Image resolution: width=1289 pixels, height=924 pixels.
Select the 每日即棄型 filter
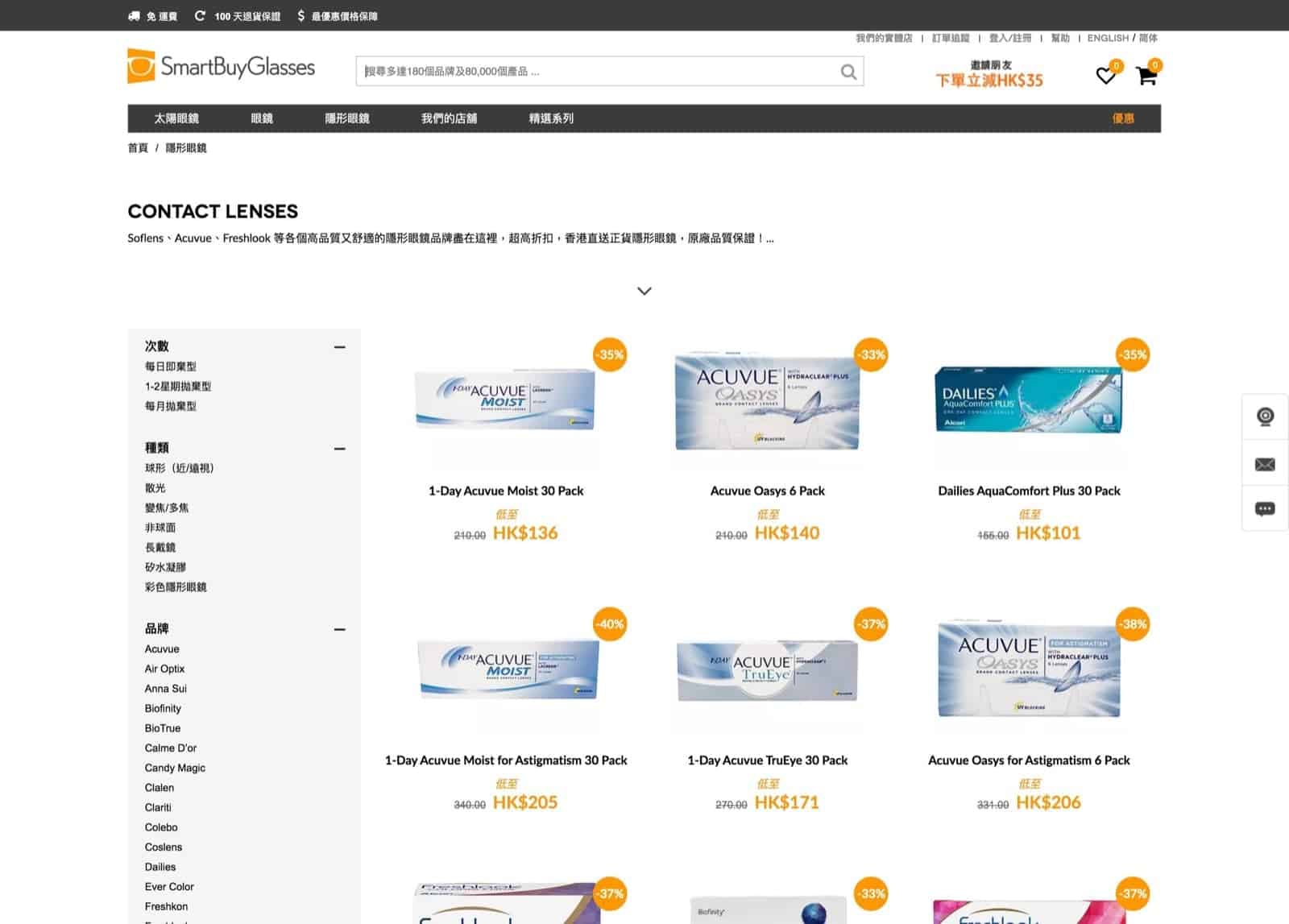(x=171, y=367)
